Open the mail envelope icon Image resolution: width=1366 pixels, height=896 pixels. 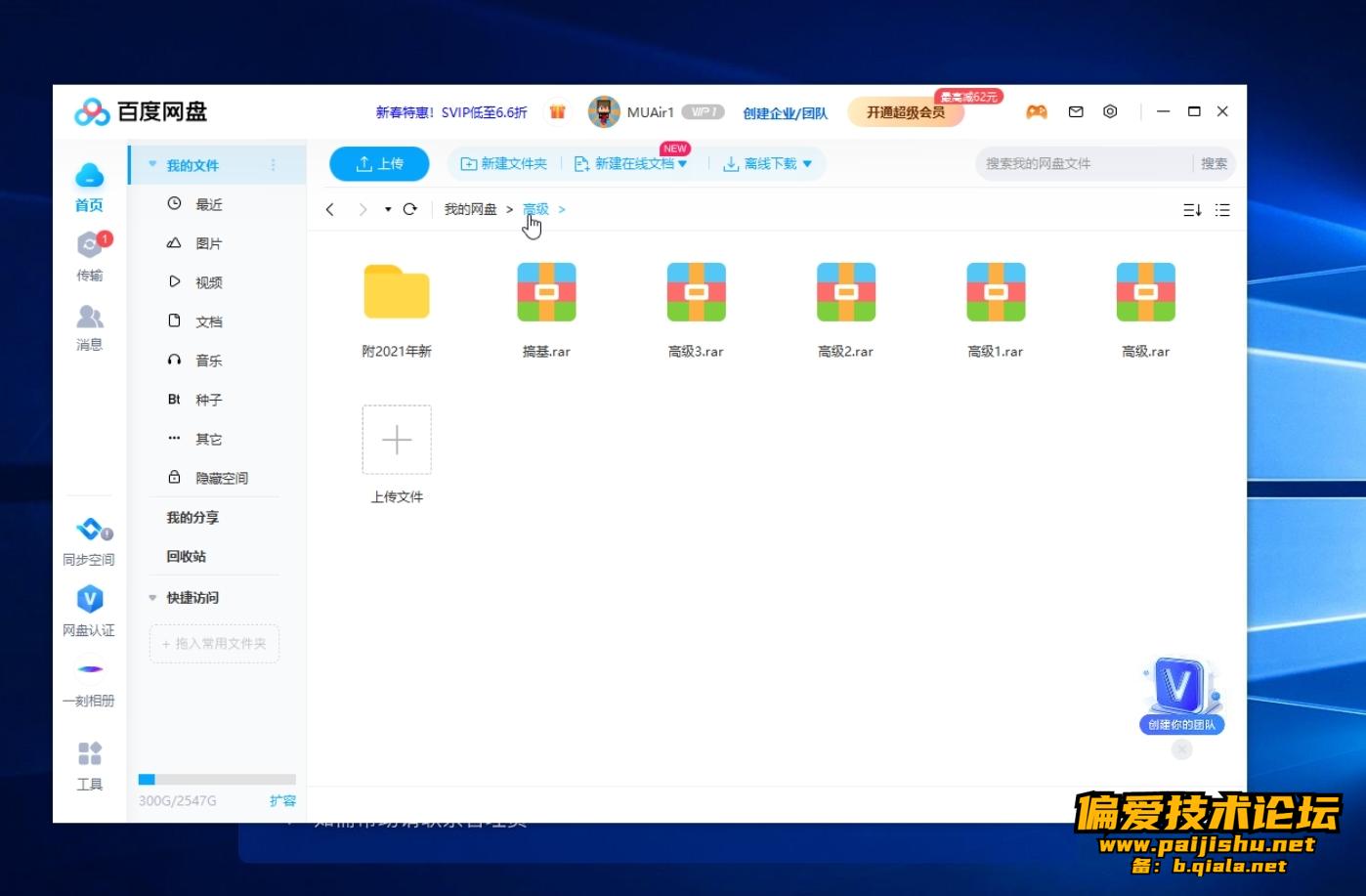(x=1076, y=111)
